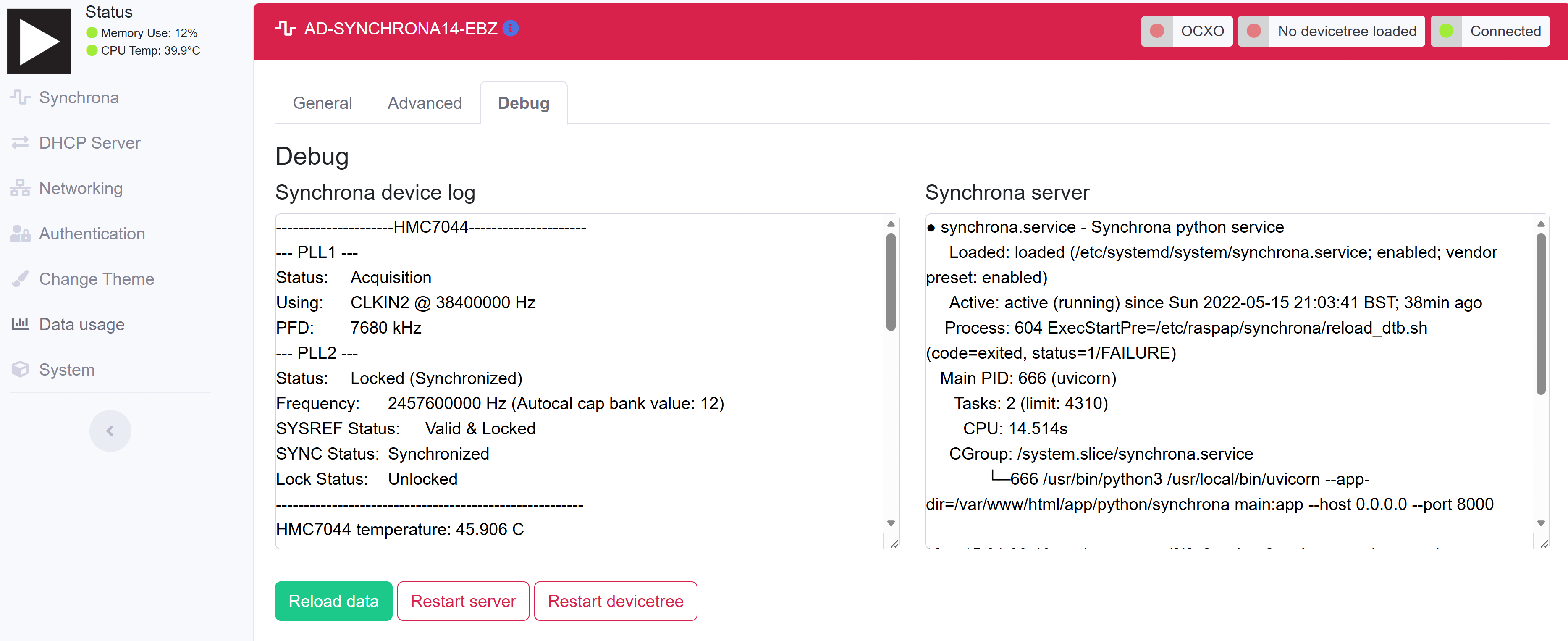
Task: Click the device log scroll-up arrow
Action: (891, 223)
